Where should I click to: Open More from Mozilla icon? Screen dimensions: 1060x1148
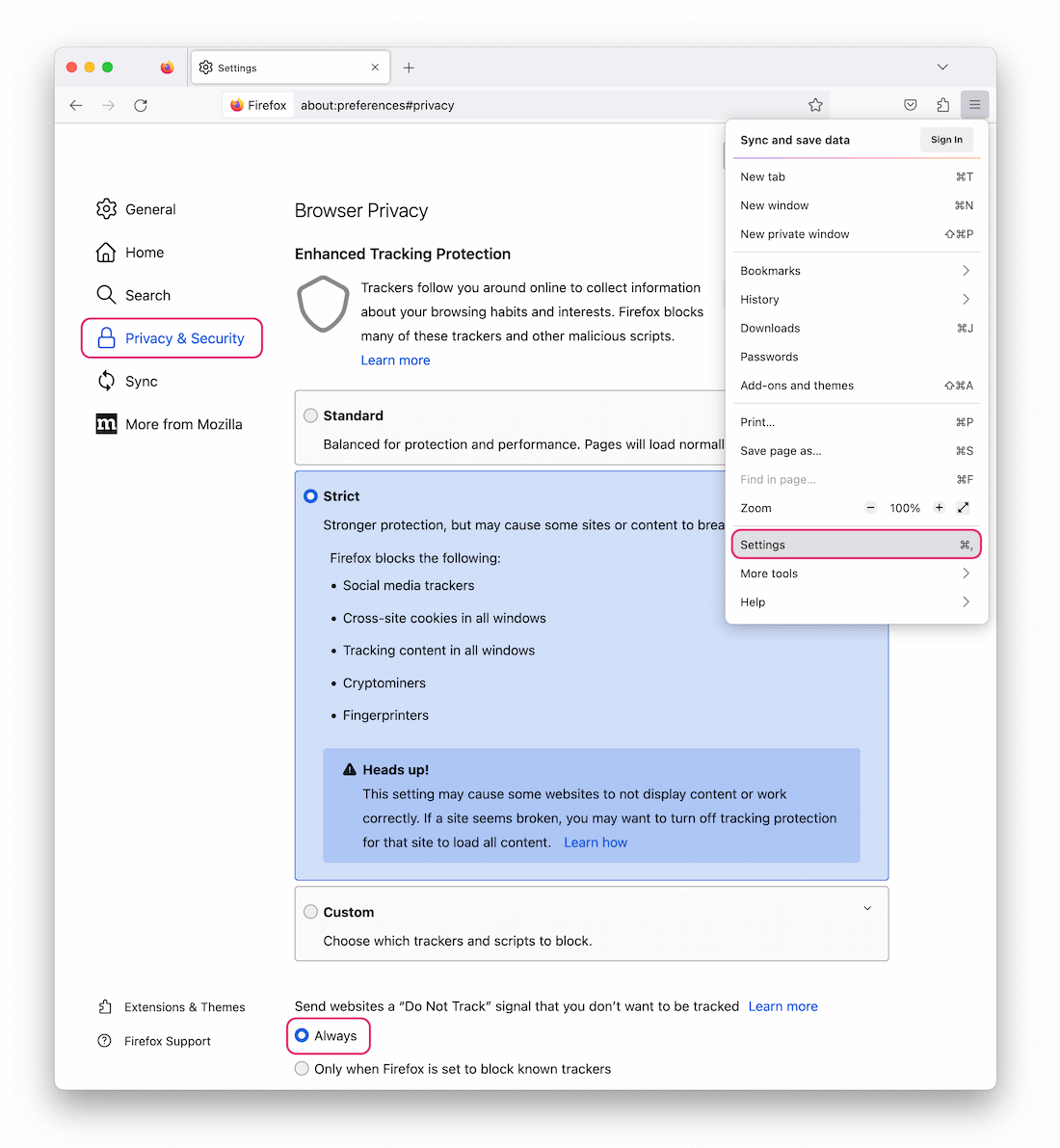pos(106,424)
